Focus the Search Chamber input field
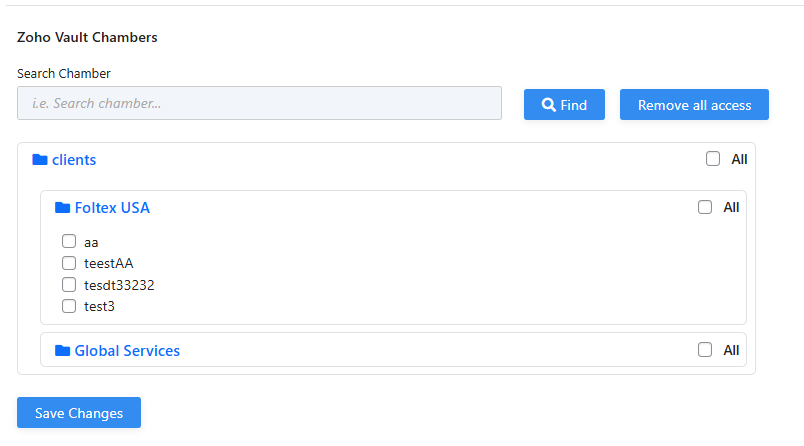Viewport: 804px width, 446px height. pos(259,103)
